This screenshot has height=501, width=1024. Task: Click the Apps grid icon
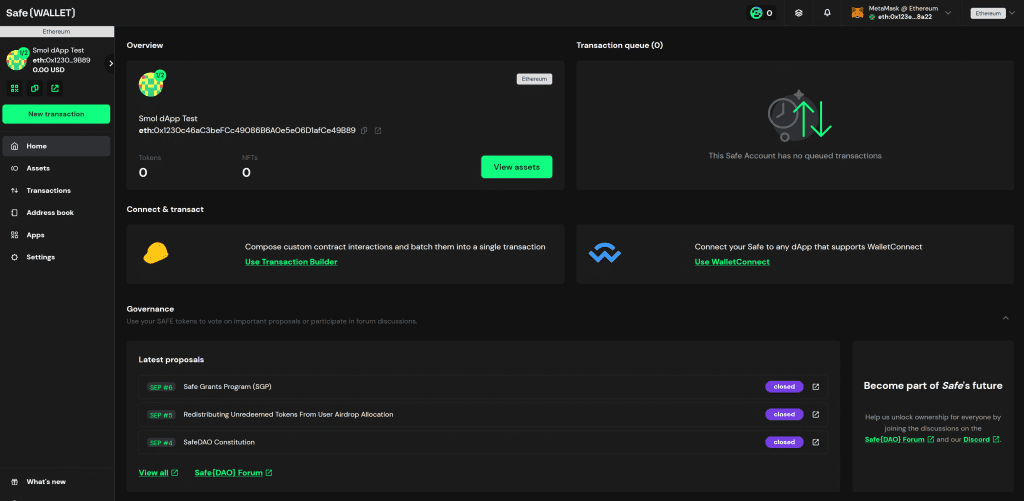14,235
